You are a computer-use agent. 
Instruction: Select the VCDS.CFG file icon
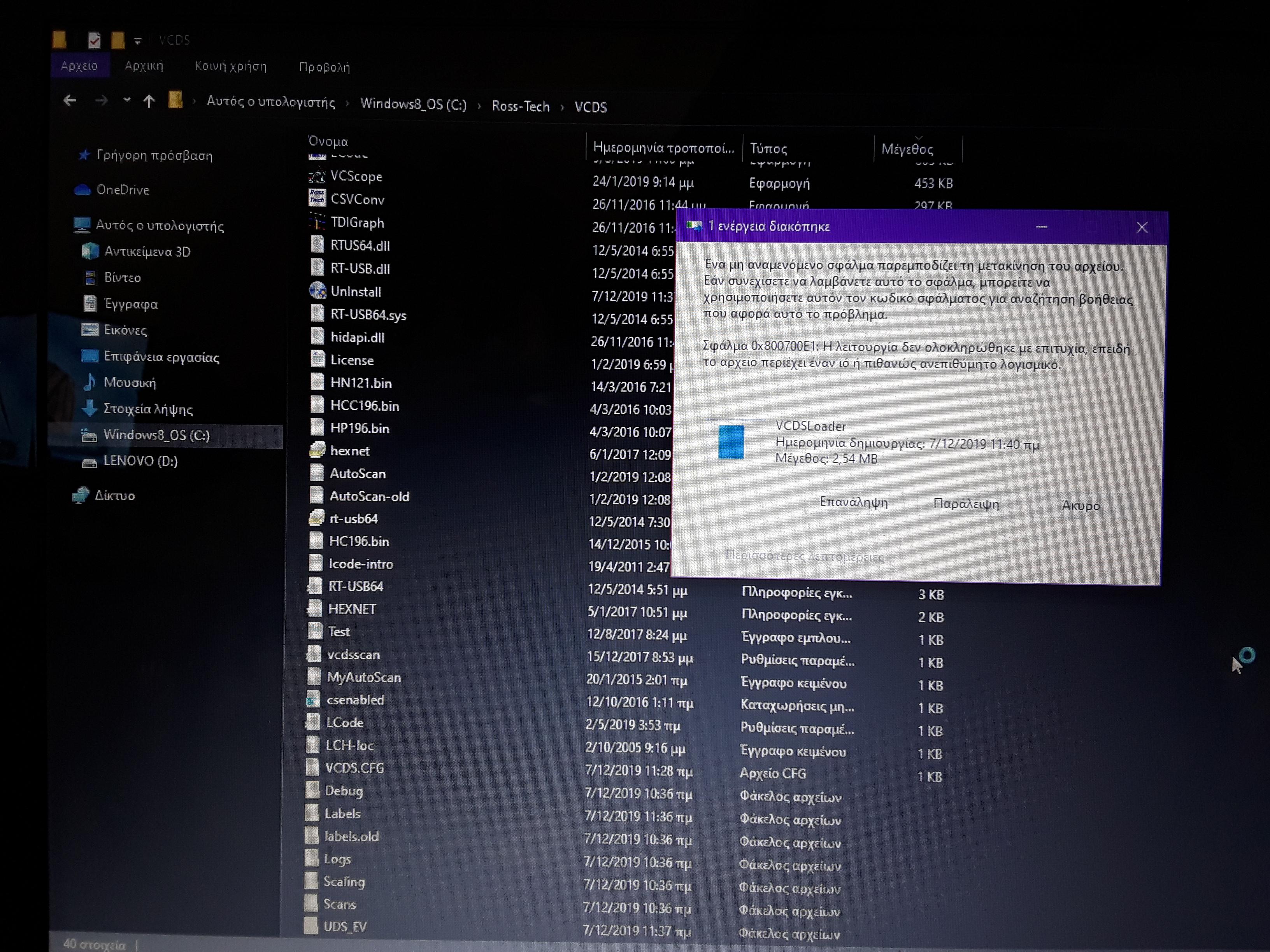click(x=312, y=768)
